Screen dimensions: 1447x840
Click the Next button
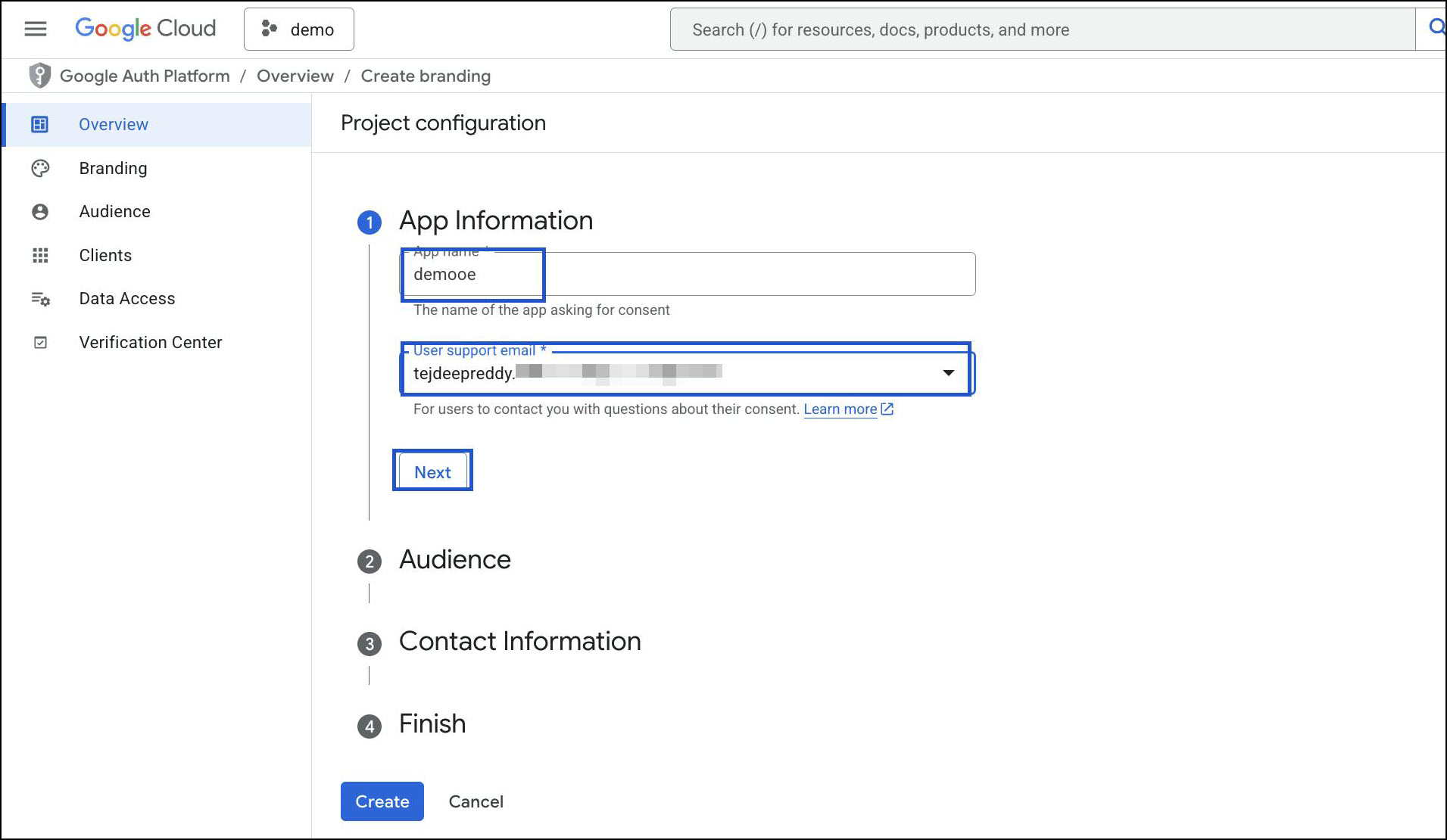click(432, 472)
